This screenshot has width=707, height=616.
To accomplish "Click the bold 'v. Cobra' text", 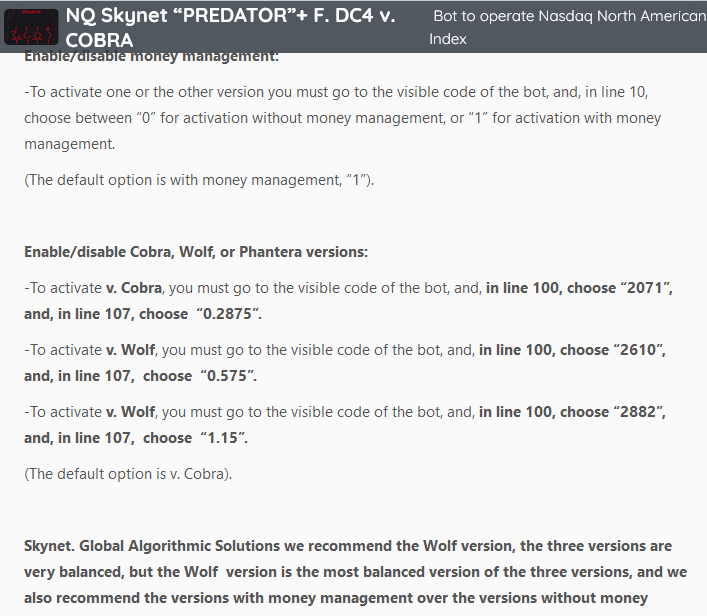I will point(135,288).
